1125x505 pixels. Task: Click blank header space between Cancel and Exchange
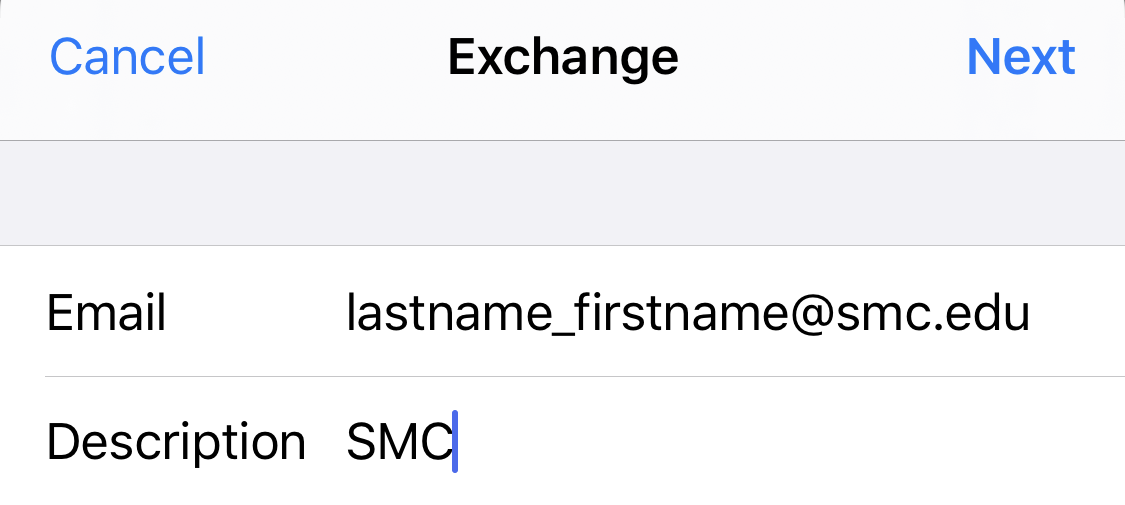[325, 57]
